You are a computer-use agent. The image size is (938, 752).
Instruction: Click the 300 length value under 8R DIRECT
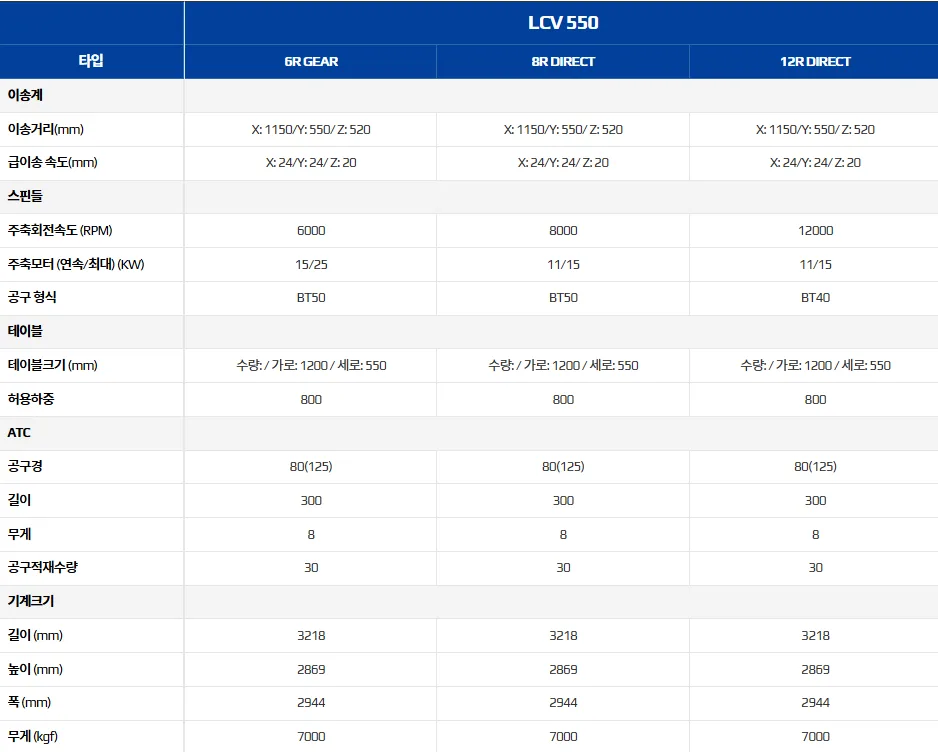tap(563, 500)
